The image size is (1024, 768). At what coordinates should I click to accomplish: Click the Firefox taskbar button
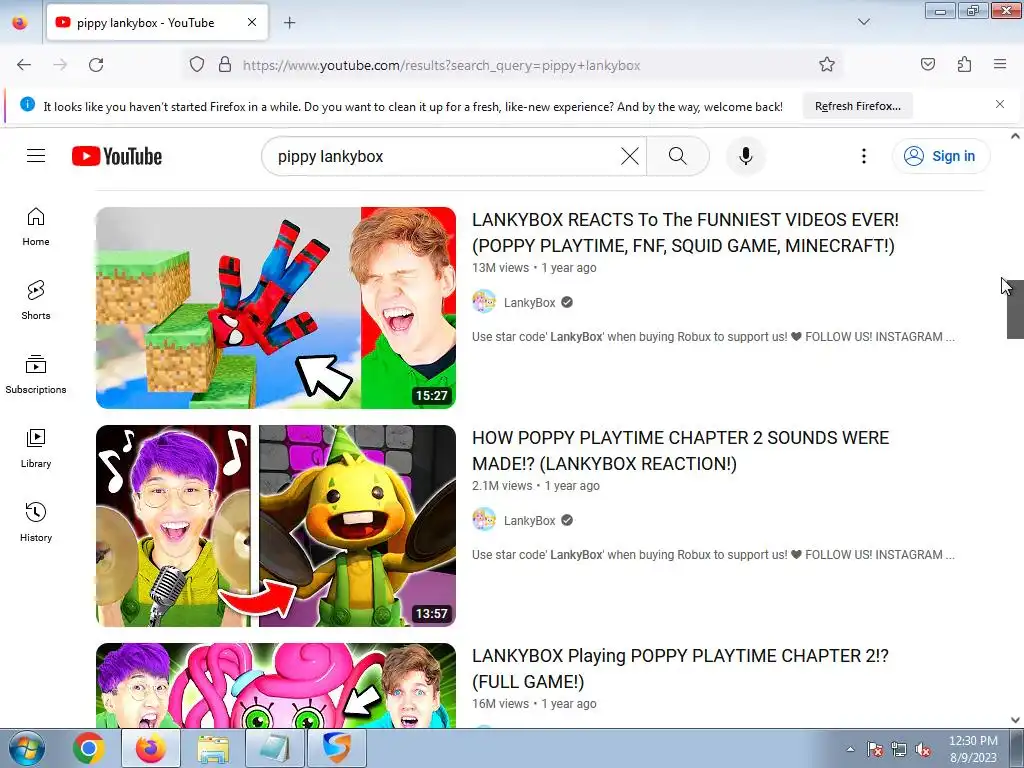coord(151,748)
